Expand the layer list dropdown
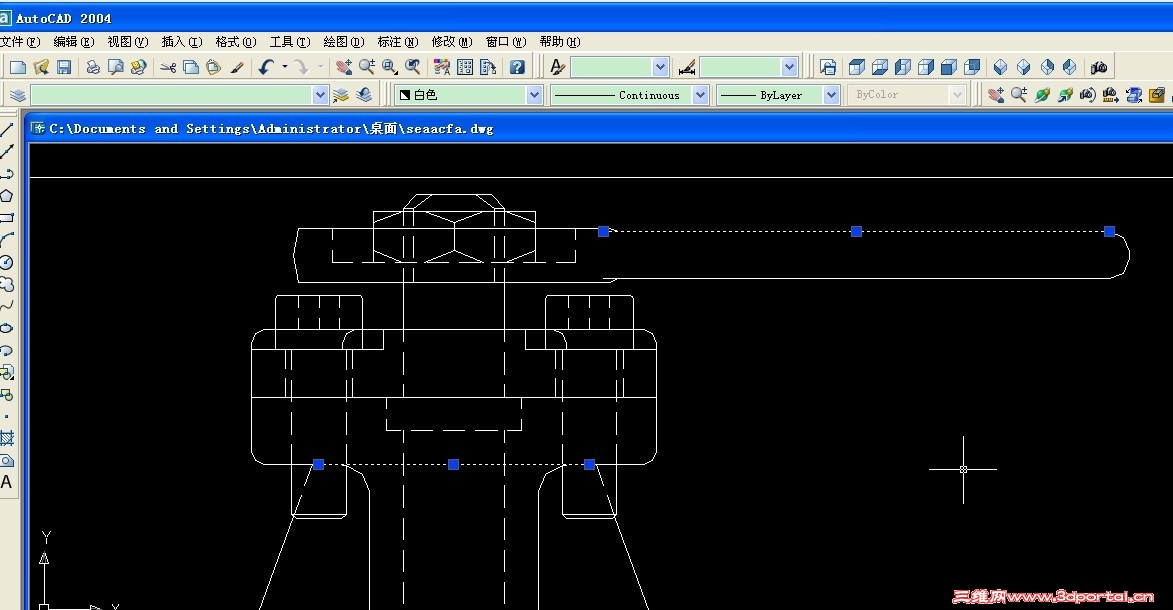The width and height of the screenshot is (1173, 610). 319,95
